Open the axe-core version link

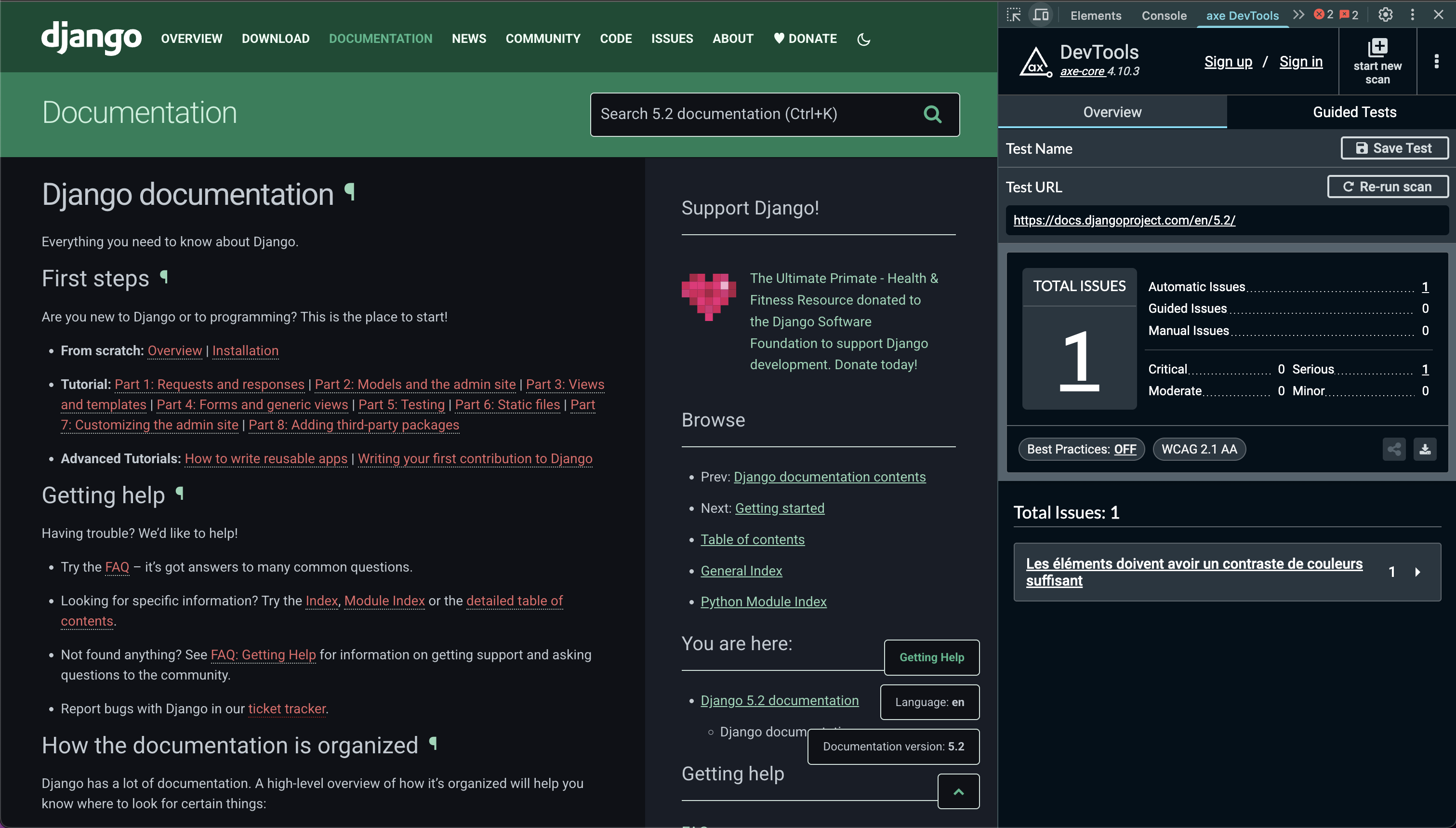(x=1082, y=71)
